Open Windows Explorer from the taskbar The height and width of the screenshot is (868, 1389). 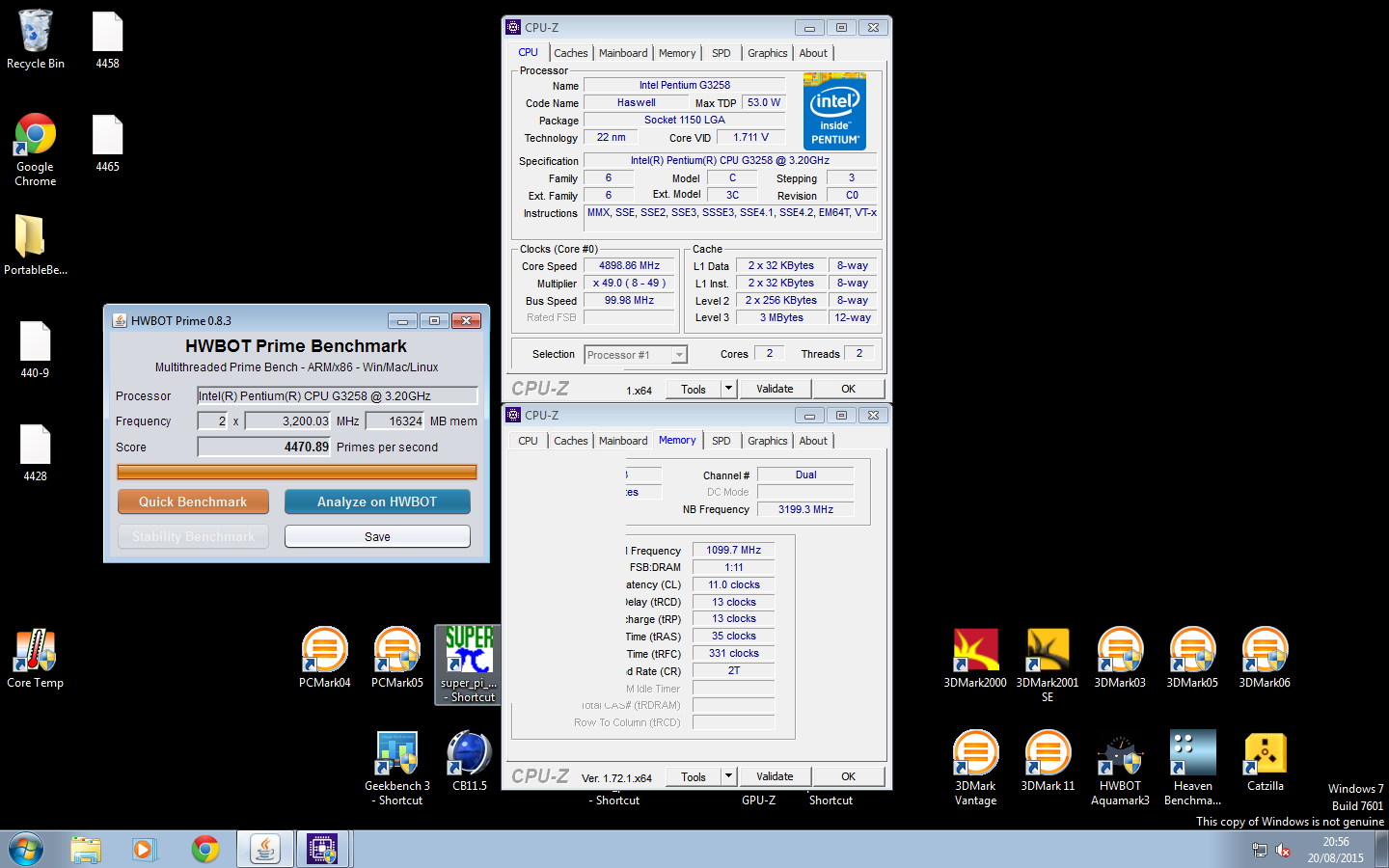click(x=86, y=850)
